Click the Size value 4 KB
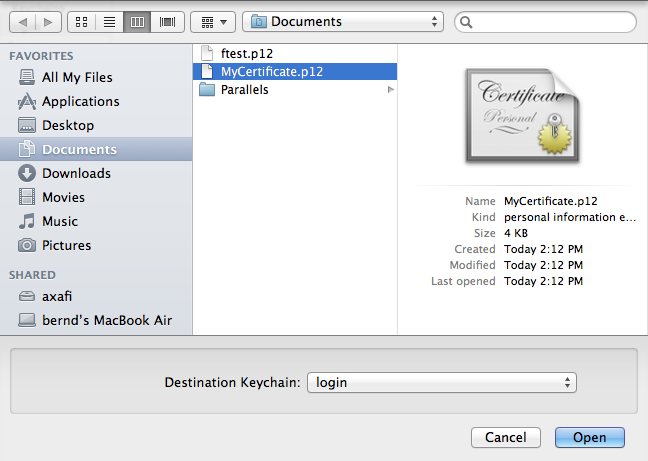The image size is (648, 461). (516, 233)
